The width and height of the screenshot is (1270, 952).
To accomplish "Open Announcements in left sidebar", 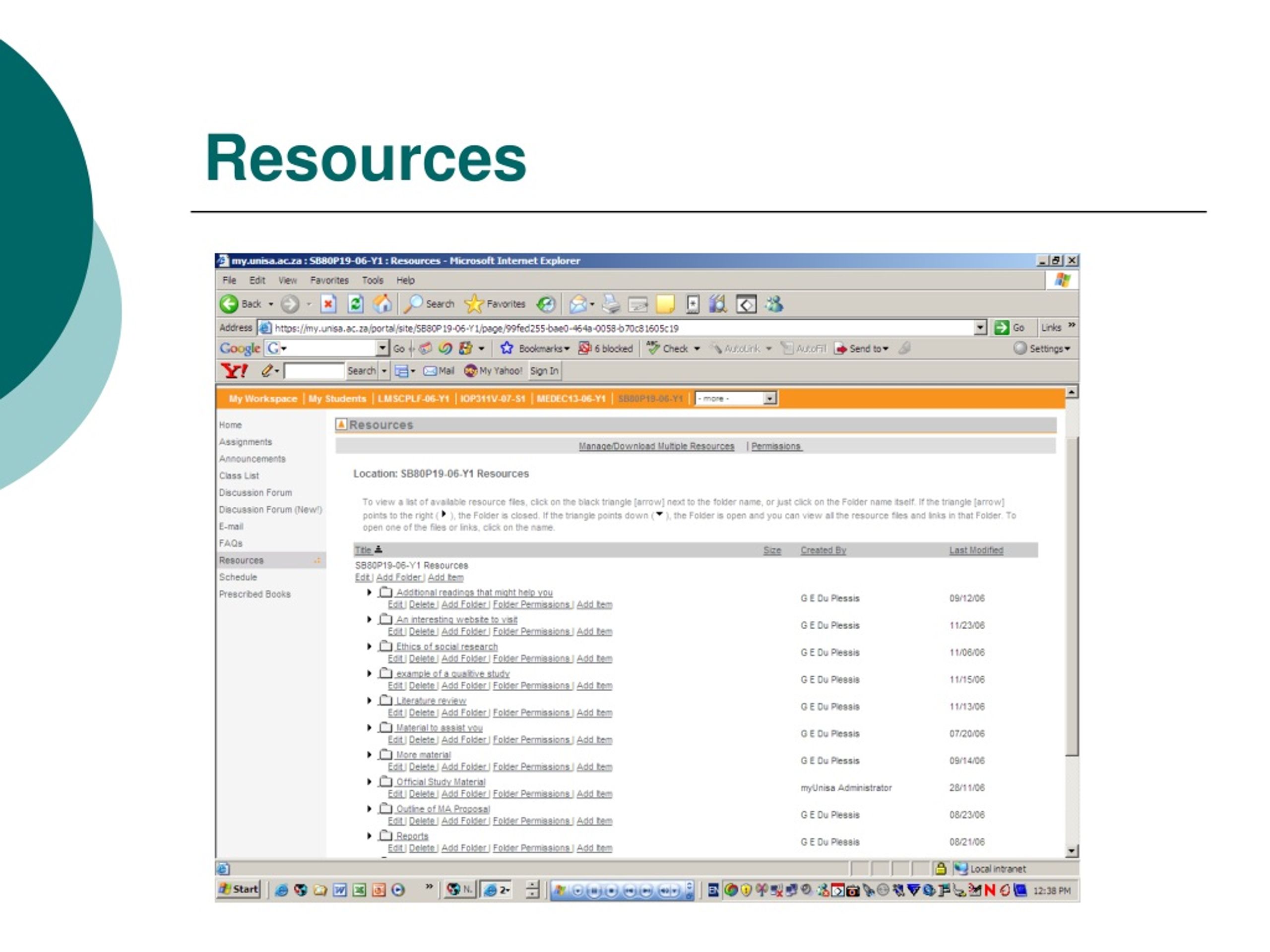I will coord(252,459).
